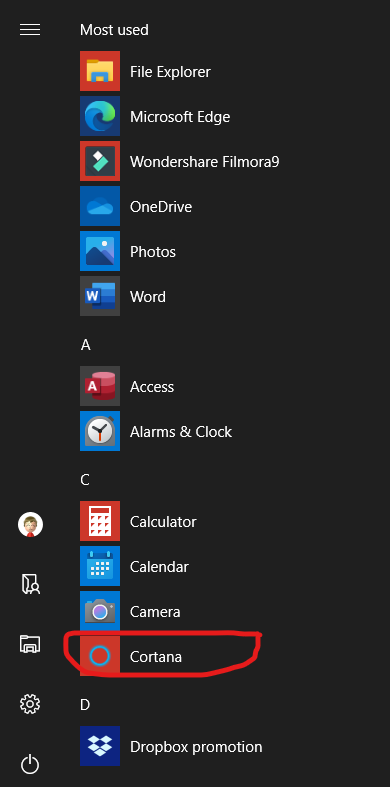Open the hamburger expand menu
Screen dimensions: 390x787
[x=30, y=30]
